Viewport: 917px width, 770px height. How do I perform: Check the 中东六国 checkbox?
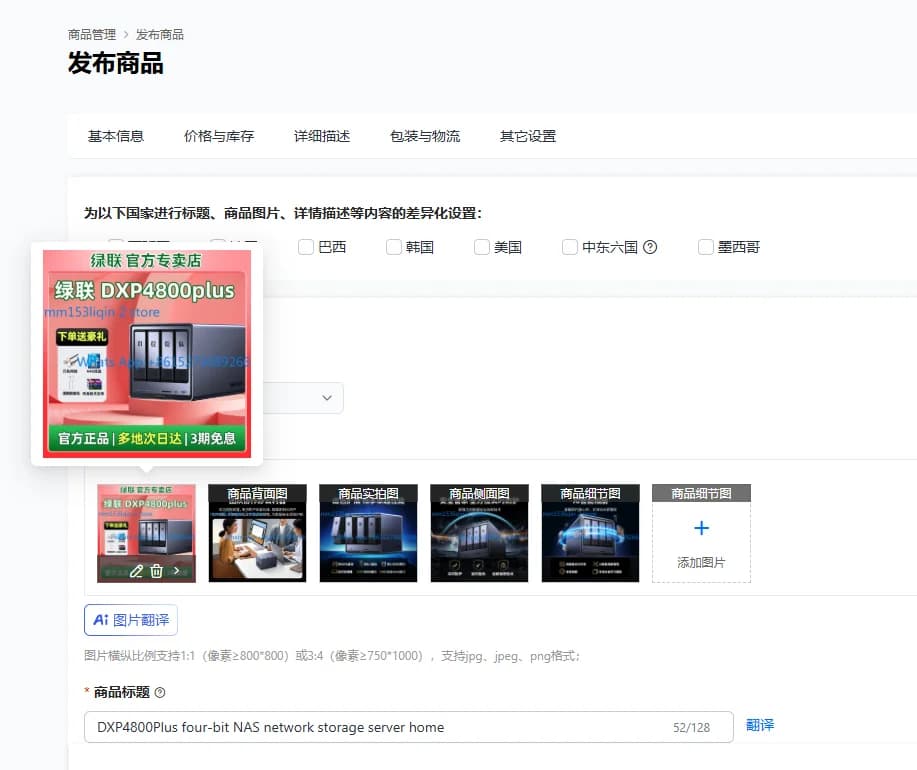[x=570, y=247]
